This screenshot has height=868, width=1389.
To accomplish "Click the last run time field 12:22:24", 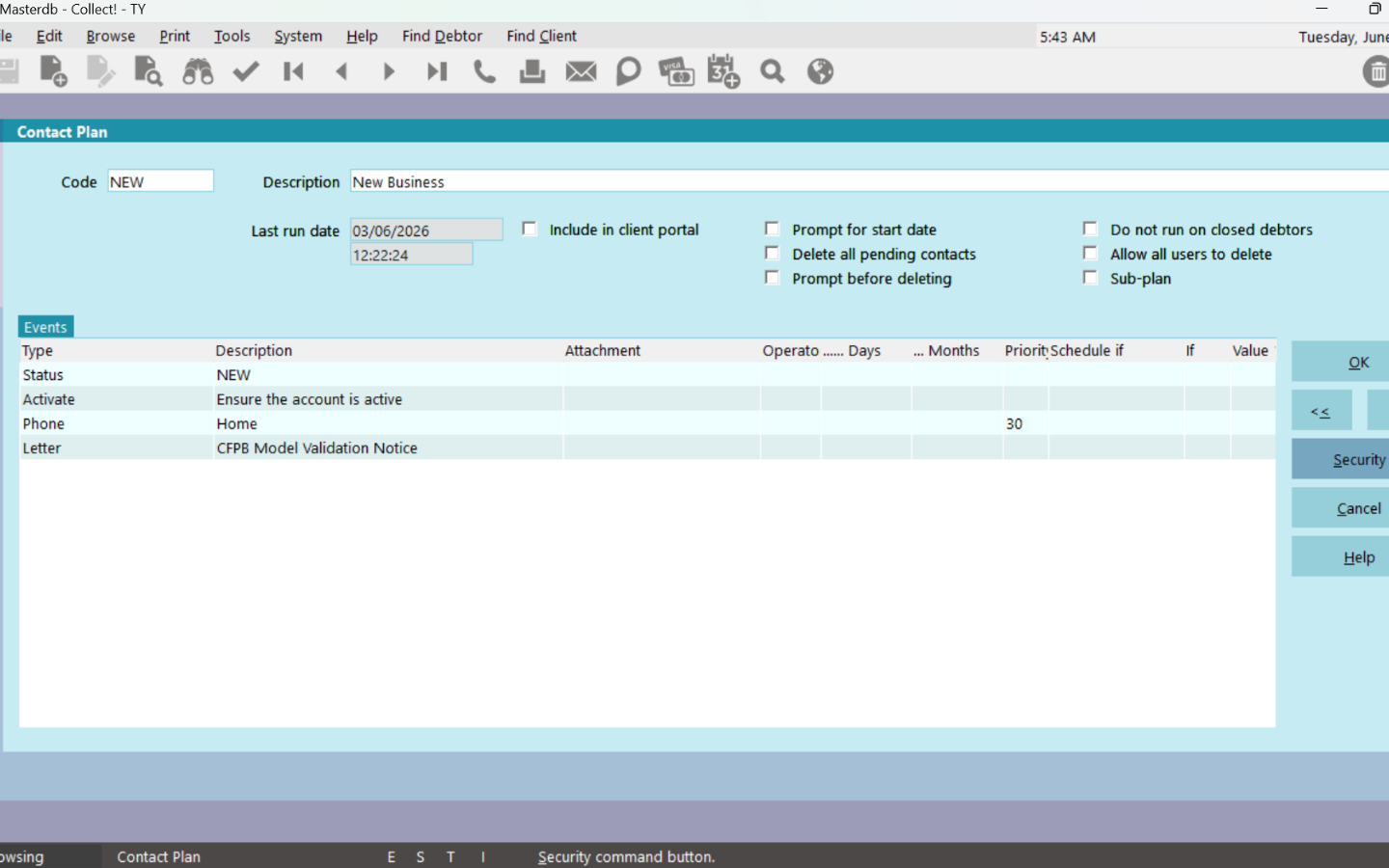I will [411, 255].
